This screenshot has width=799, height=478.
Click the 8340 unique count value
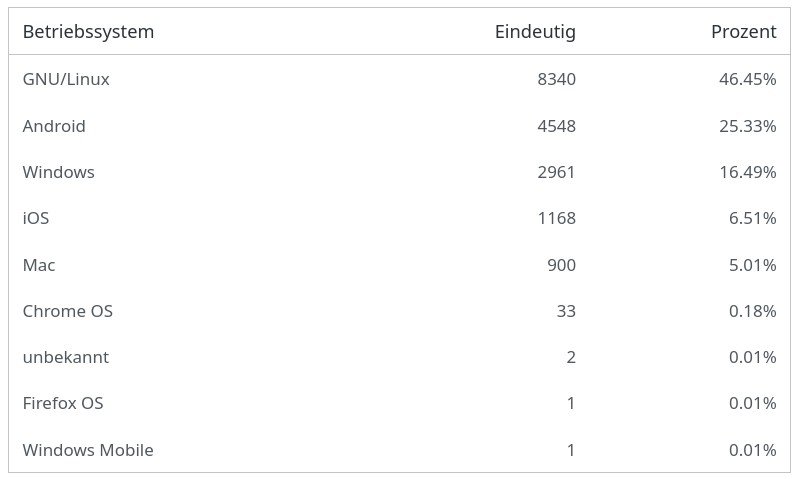[556, 79]
